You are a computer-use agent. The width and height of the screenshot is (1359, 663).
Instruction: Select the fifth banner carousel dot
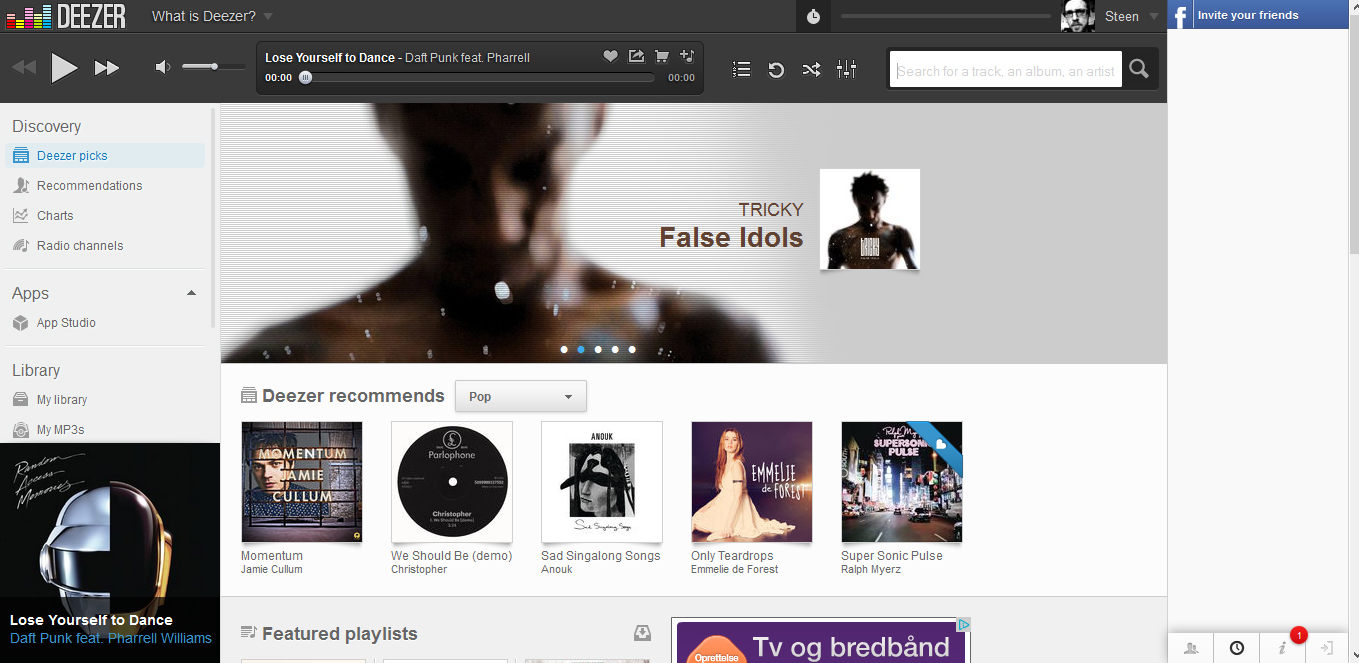[x=632, y=350]
